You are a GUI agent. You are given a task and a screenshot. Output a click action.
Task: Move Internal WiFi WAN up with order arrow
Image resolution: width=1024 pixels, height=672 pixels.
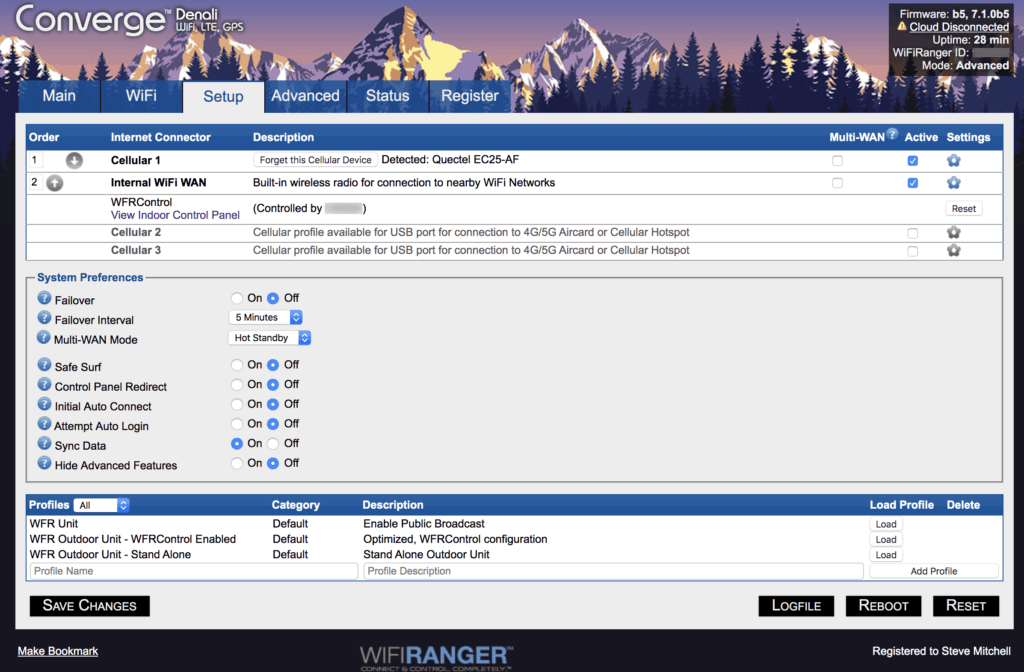click(x=55, y=183)
